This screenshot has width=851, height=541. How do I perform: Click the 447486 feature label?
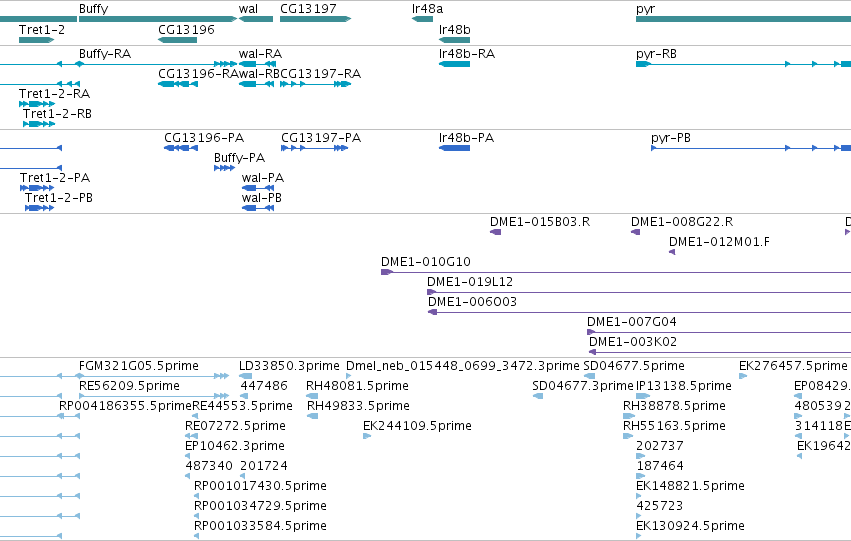pos(264,386)
